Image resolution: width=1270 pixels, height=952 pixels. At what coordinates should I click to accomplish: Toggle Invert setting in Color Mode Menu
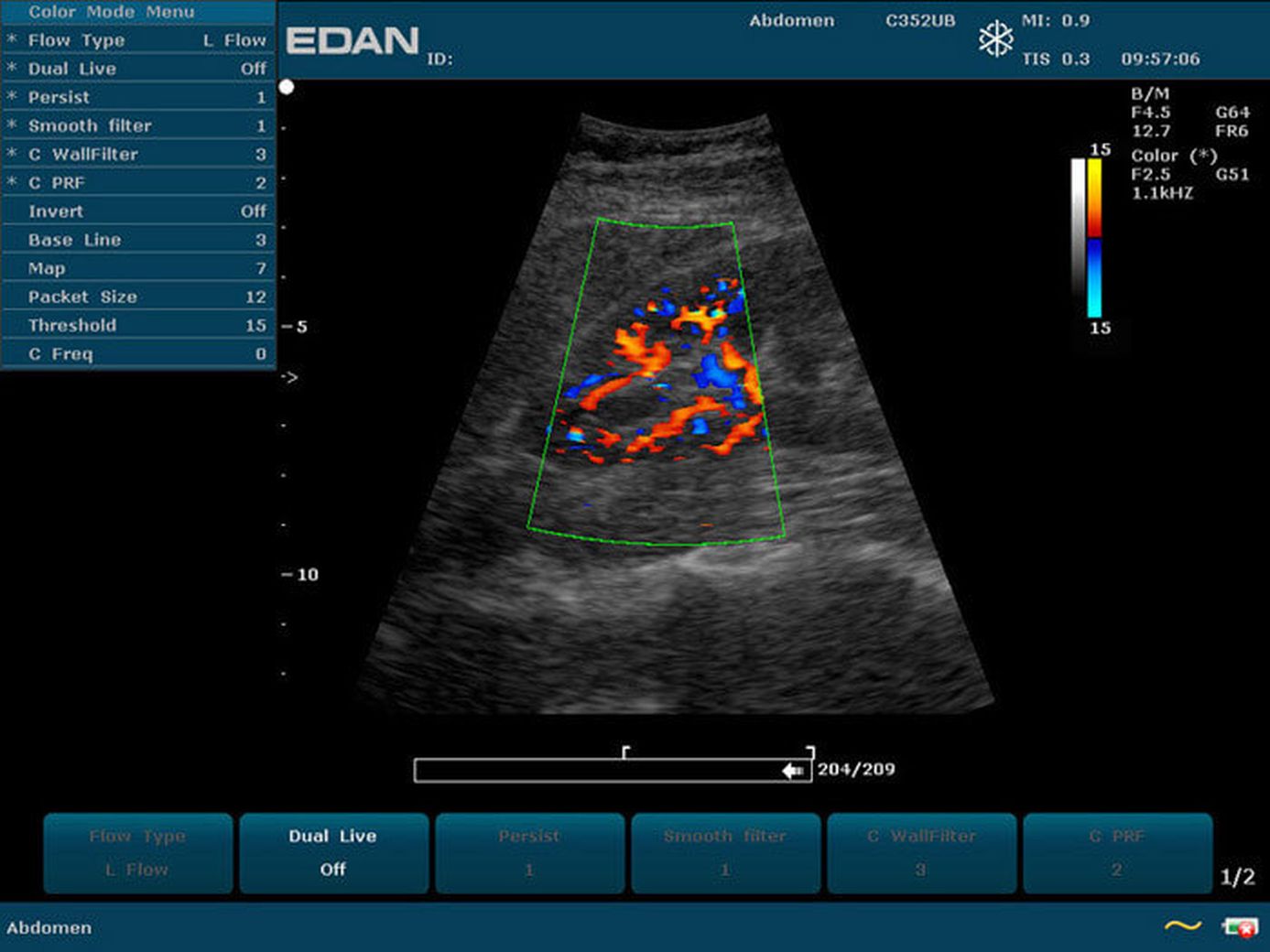[137, 211]
